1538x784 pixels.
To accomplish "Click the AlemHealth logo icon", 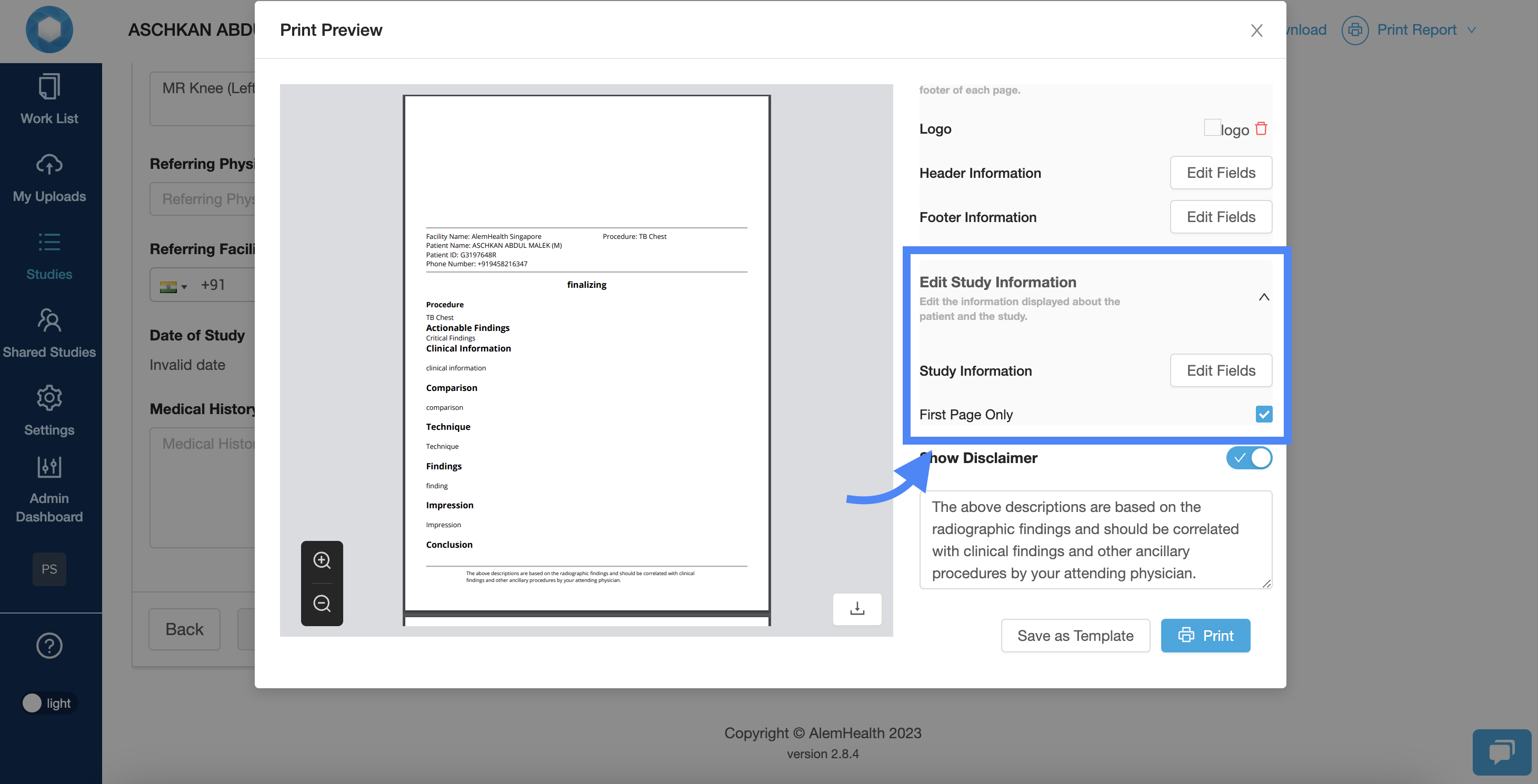I will coord(49,29).
